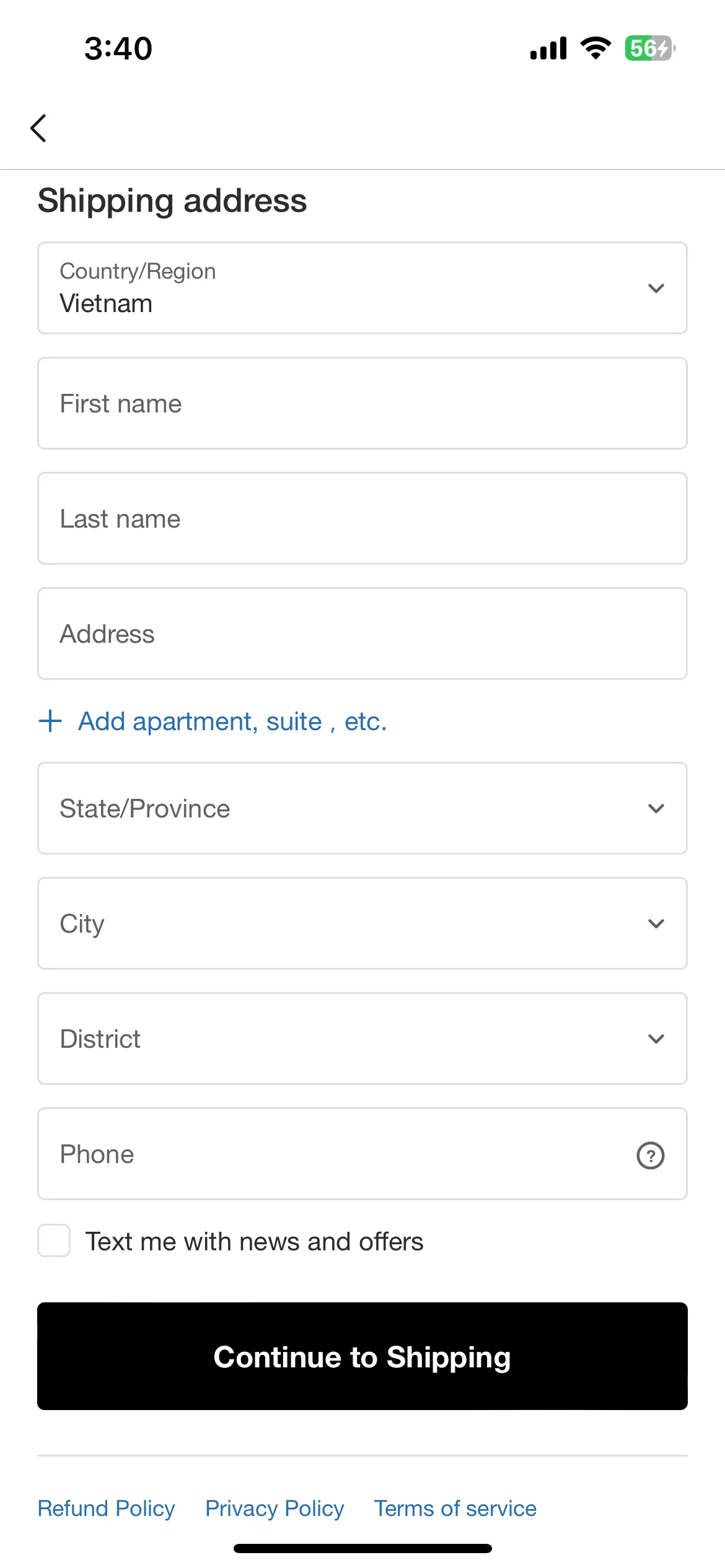Open the Refund Policy link
Screen dimensions: 725x1568
106,1508
